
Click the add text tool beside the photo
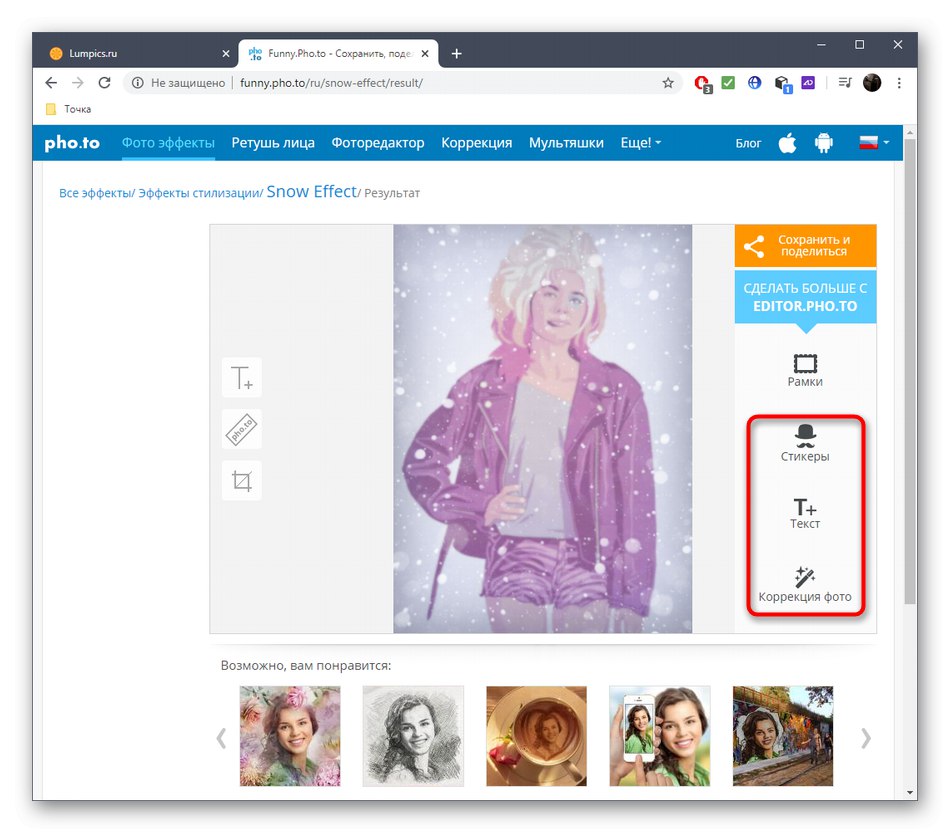pos(242,377)
